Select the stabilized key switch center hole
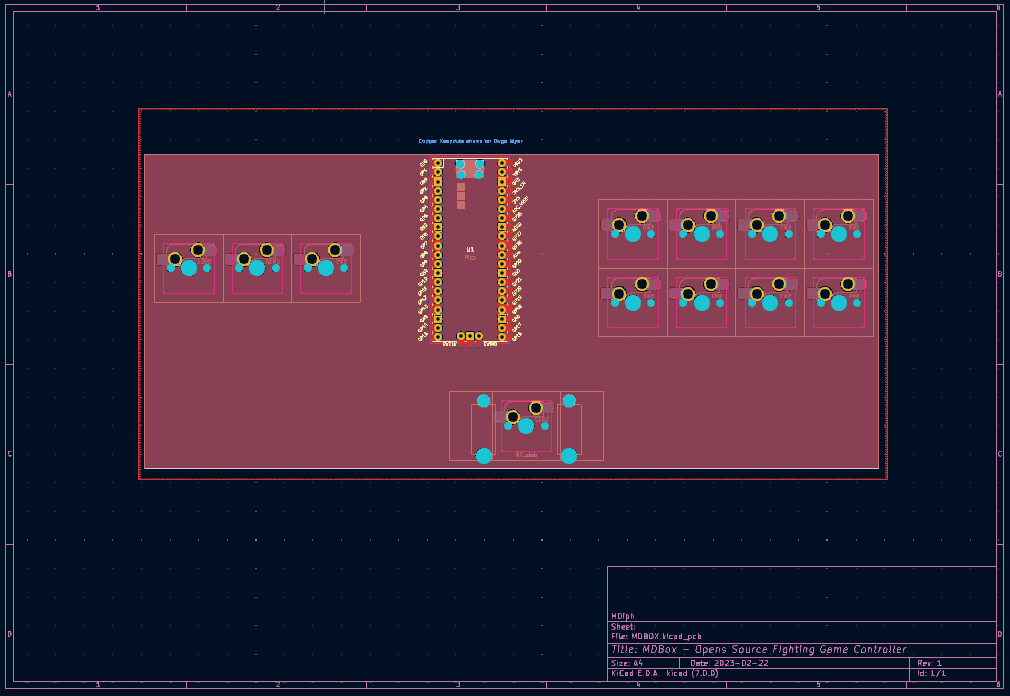This screenshot has height=696, width=1010. 526,426
